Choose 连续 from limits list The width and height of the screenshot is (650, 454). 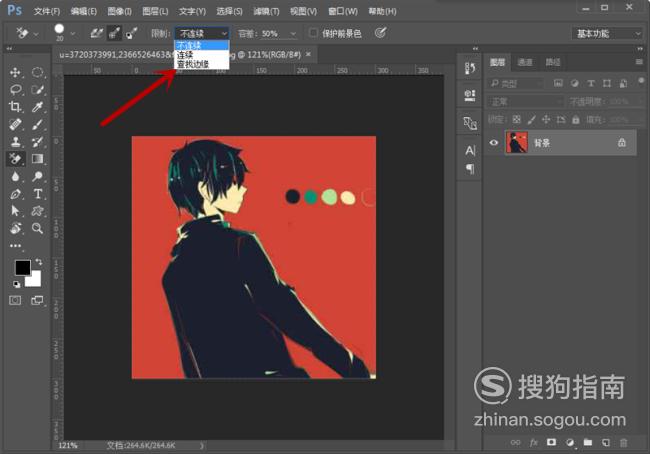[x=202, y=55]
